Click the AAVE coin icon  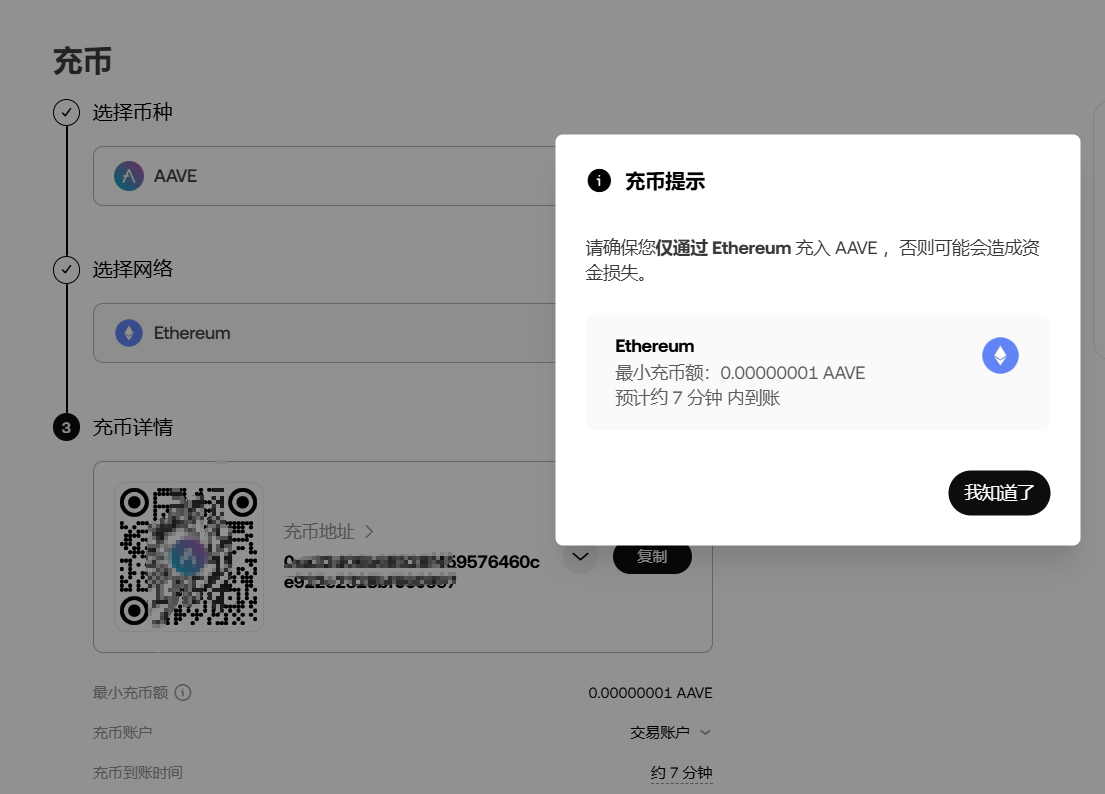pos(128,176)
